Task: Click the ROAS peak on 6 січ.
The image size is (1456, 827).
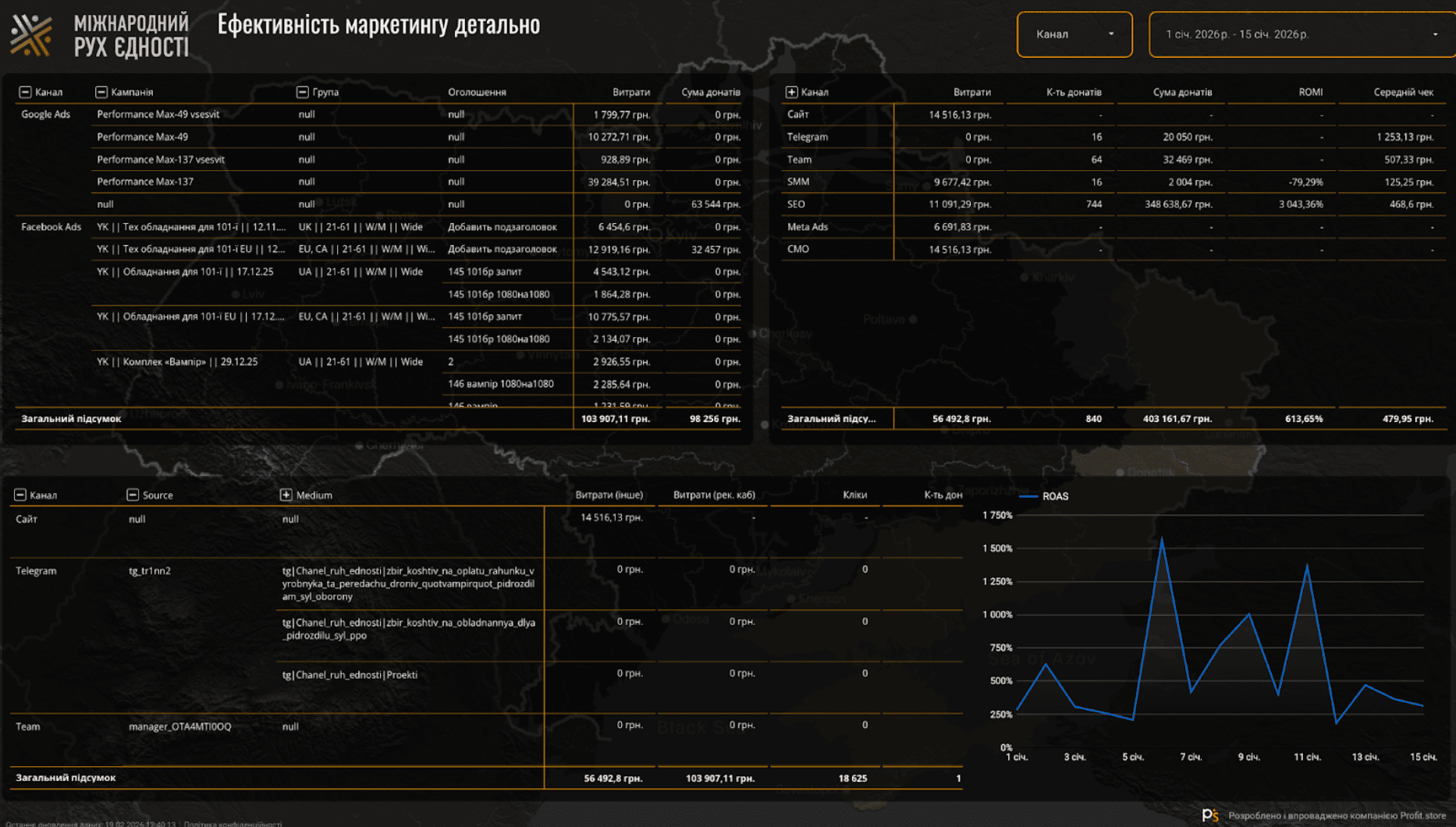Action: pos(1162,539)
